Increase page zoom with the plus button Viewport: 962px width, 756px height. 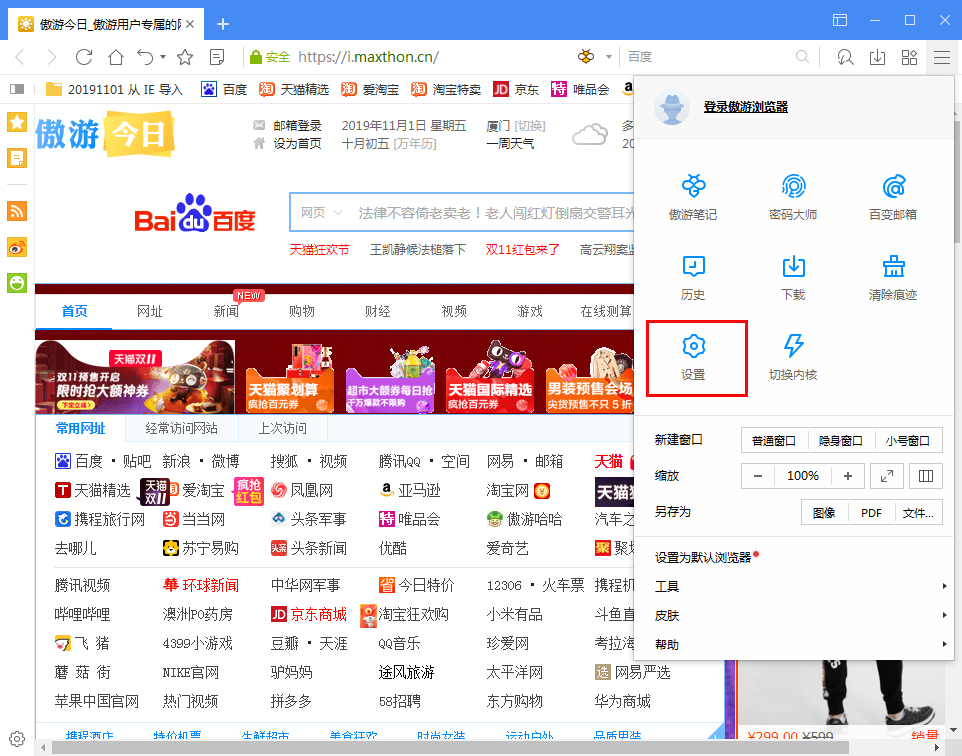[x=847, y=476]
